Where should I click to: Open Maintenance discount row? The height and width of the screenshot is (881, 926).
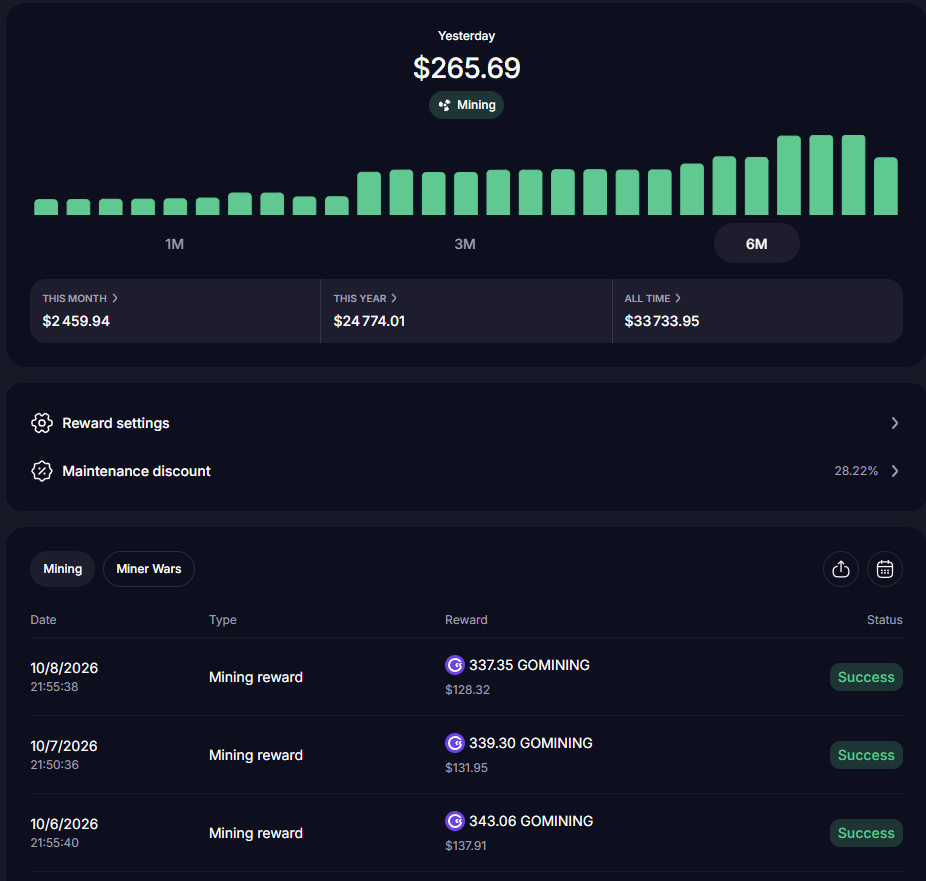(466, 471)
